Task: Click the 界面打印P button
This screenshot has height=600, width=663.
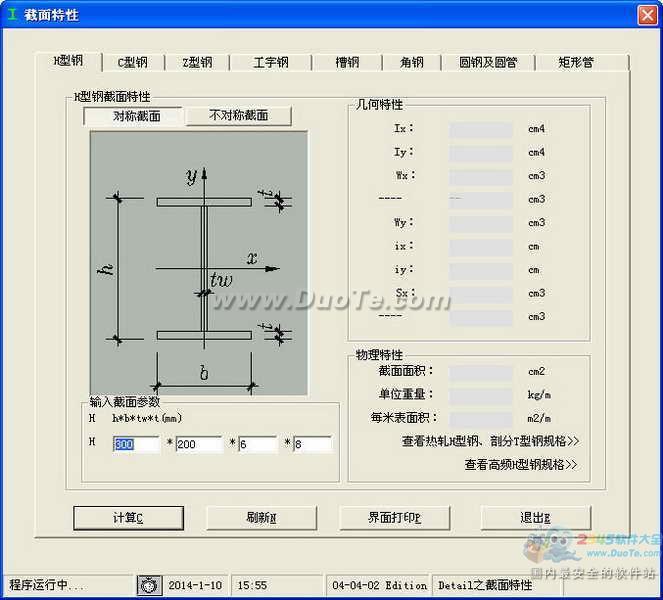Action: (x=395, y=518)
